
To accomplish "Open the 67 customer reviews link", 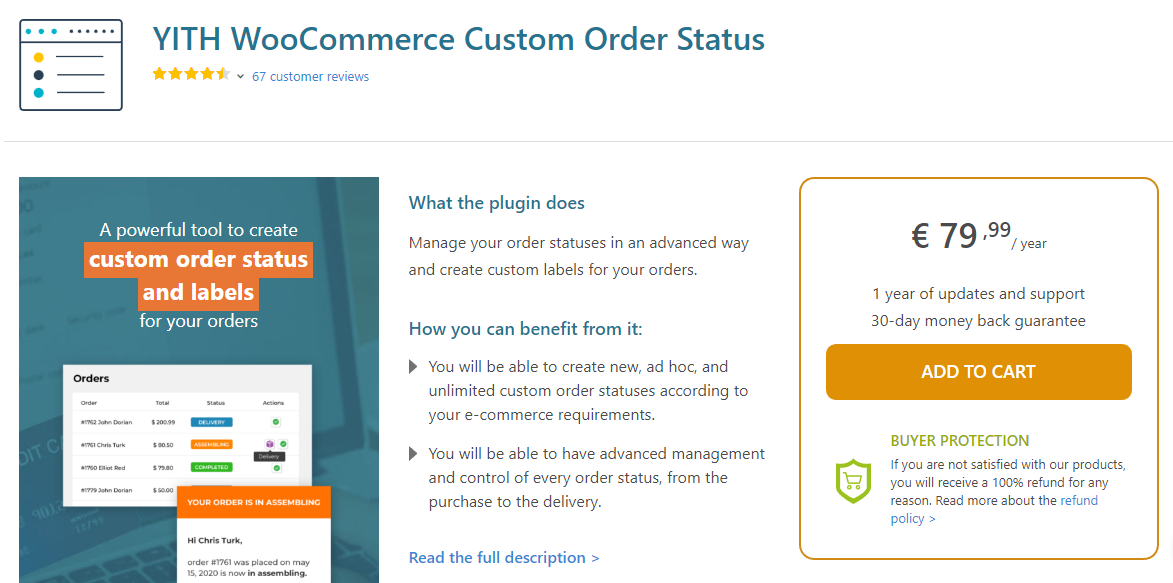I will pos(310,76).
